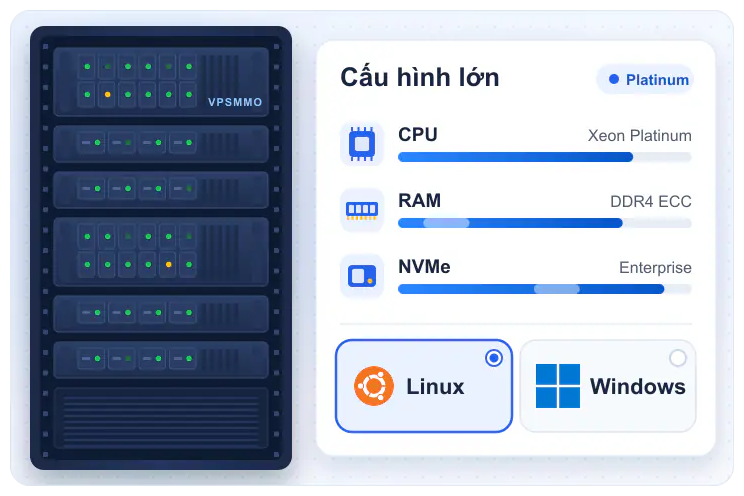The height and width of the screenshot is (496, 744).
Task: Click the RAM progress bar
Action: click(545, 223)
